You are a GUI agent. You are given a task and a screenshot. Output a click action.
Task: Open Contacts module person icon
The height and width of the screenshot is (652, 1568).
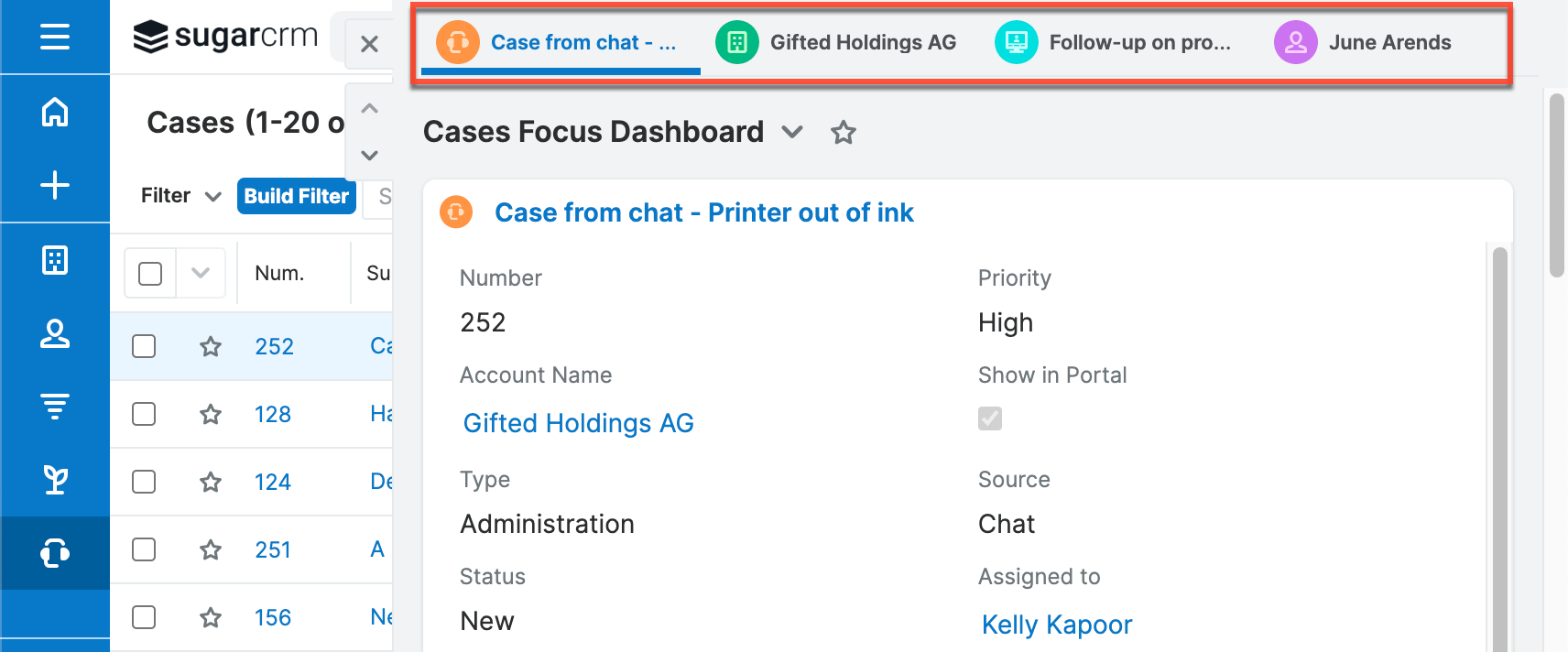pyautogui.click(x=55, y=333)
